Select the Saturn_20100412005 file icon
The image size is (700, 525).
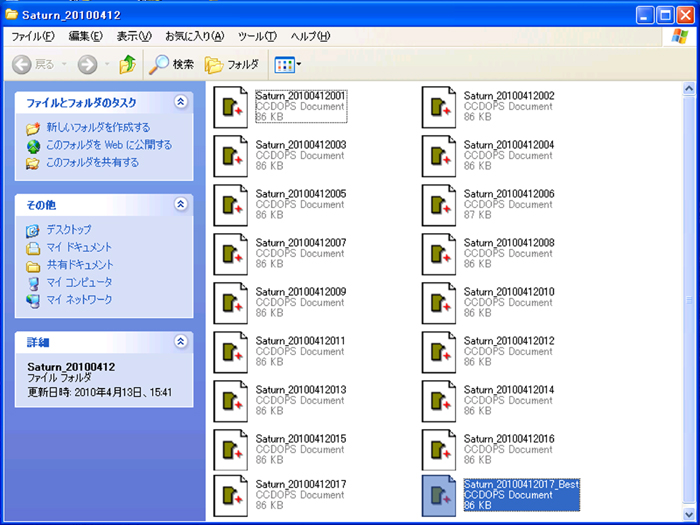point(230,205)
